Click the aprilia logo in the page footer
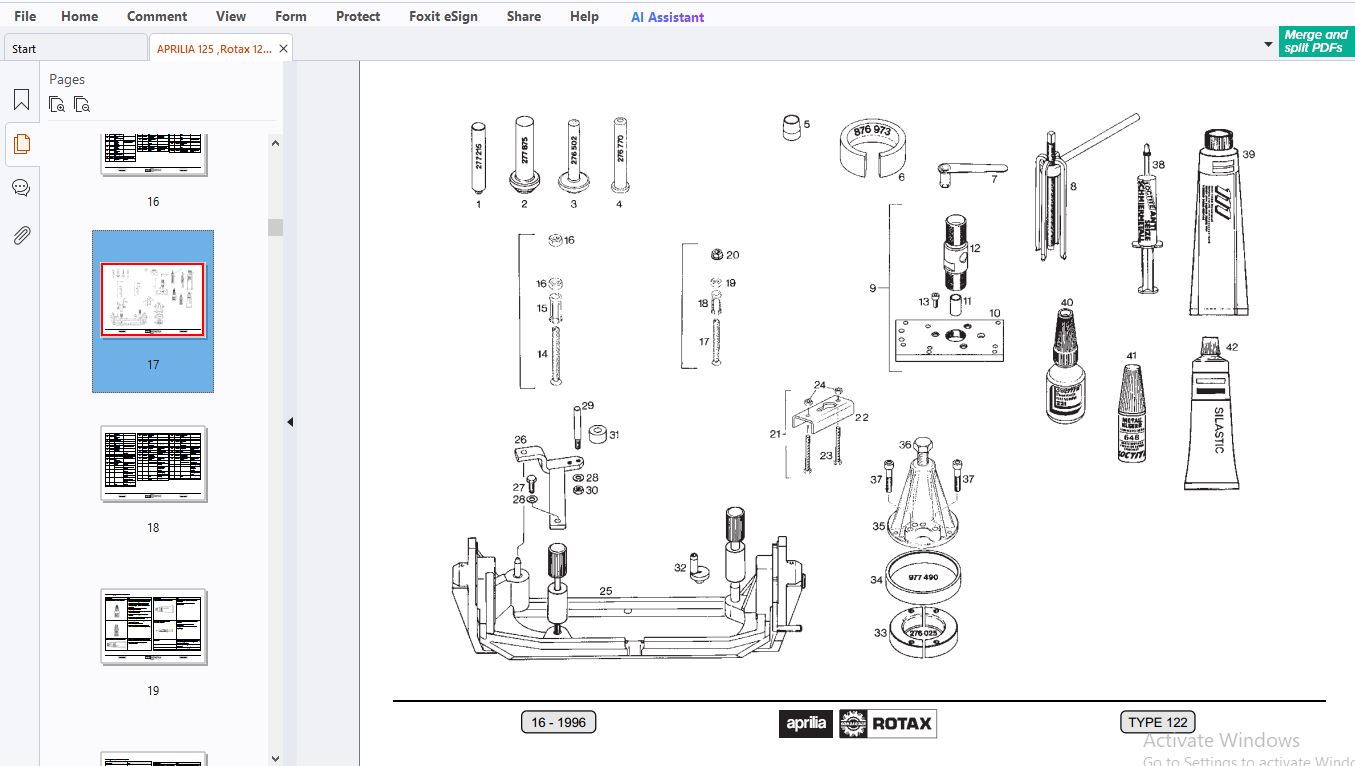This screenshot has height=766, width=1355. coord(805,723)
